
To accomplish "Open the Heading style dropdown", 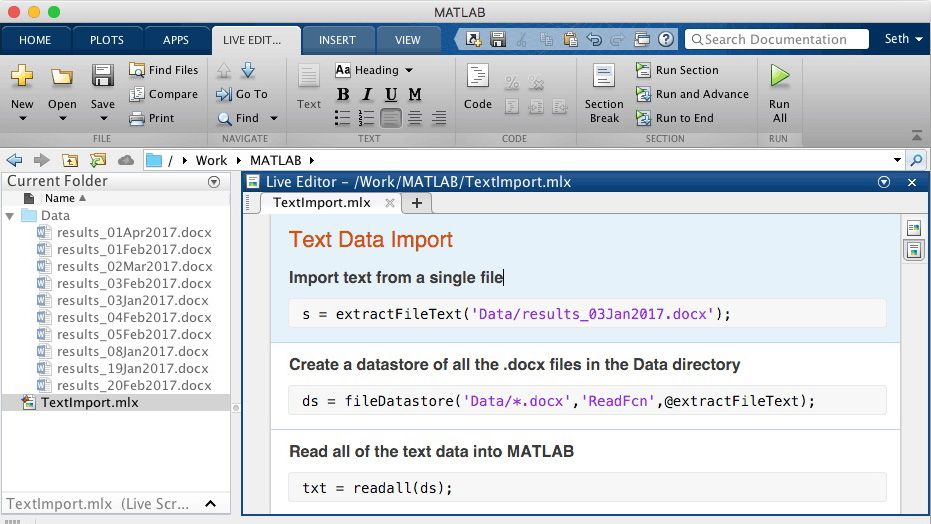I will [x=374, y=70].
